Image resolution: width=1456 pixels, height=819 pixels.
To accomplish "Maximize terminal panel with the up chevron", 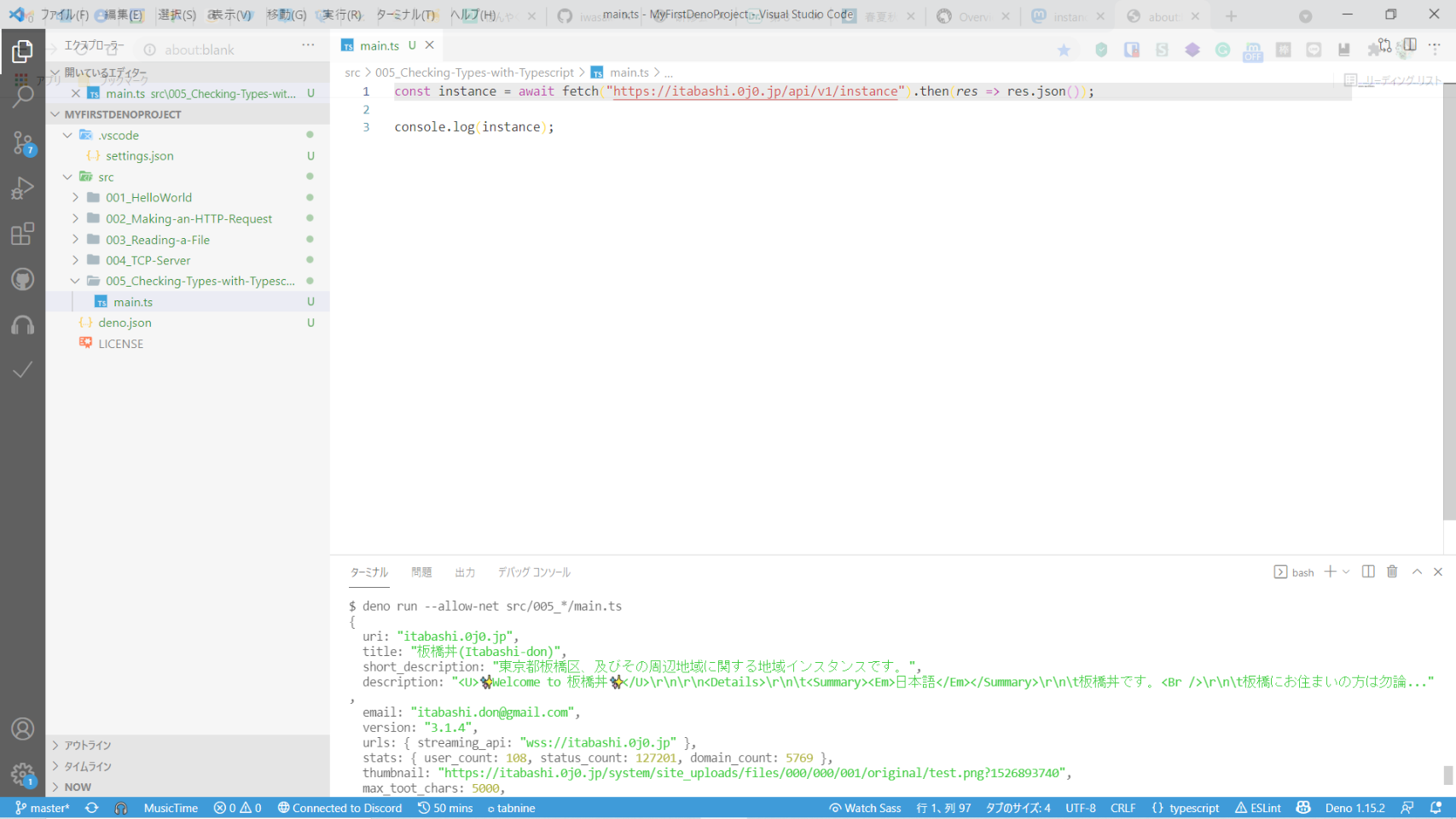I will tap(1417, 572).
